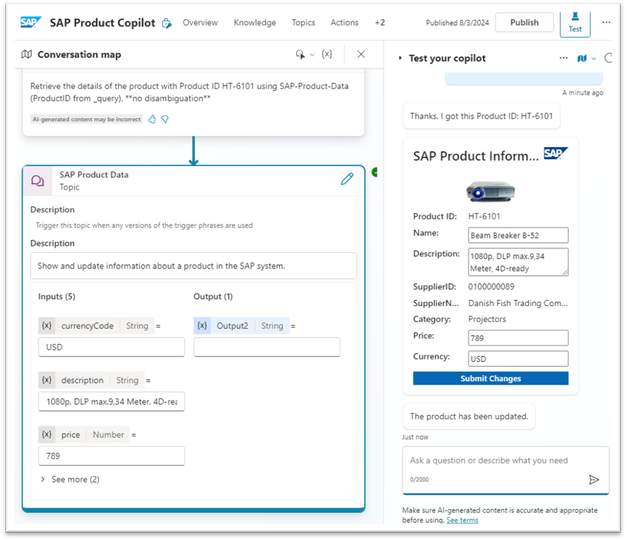Viewport: 627px width, 540px height.
Task: Click SupplierID value 0100000089
Action: coord(491,287)
